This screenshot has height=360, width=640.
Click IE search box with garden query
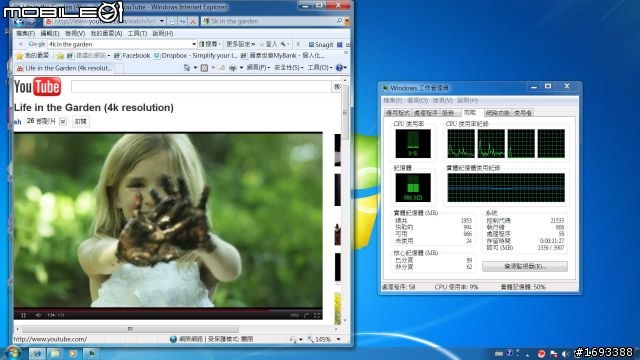(271, 21)
